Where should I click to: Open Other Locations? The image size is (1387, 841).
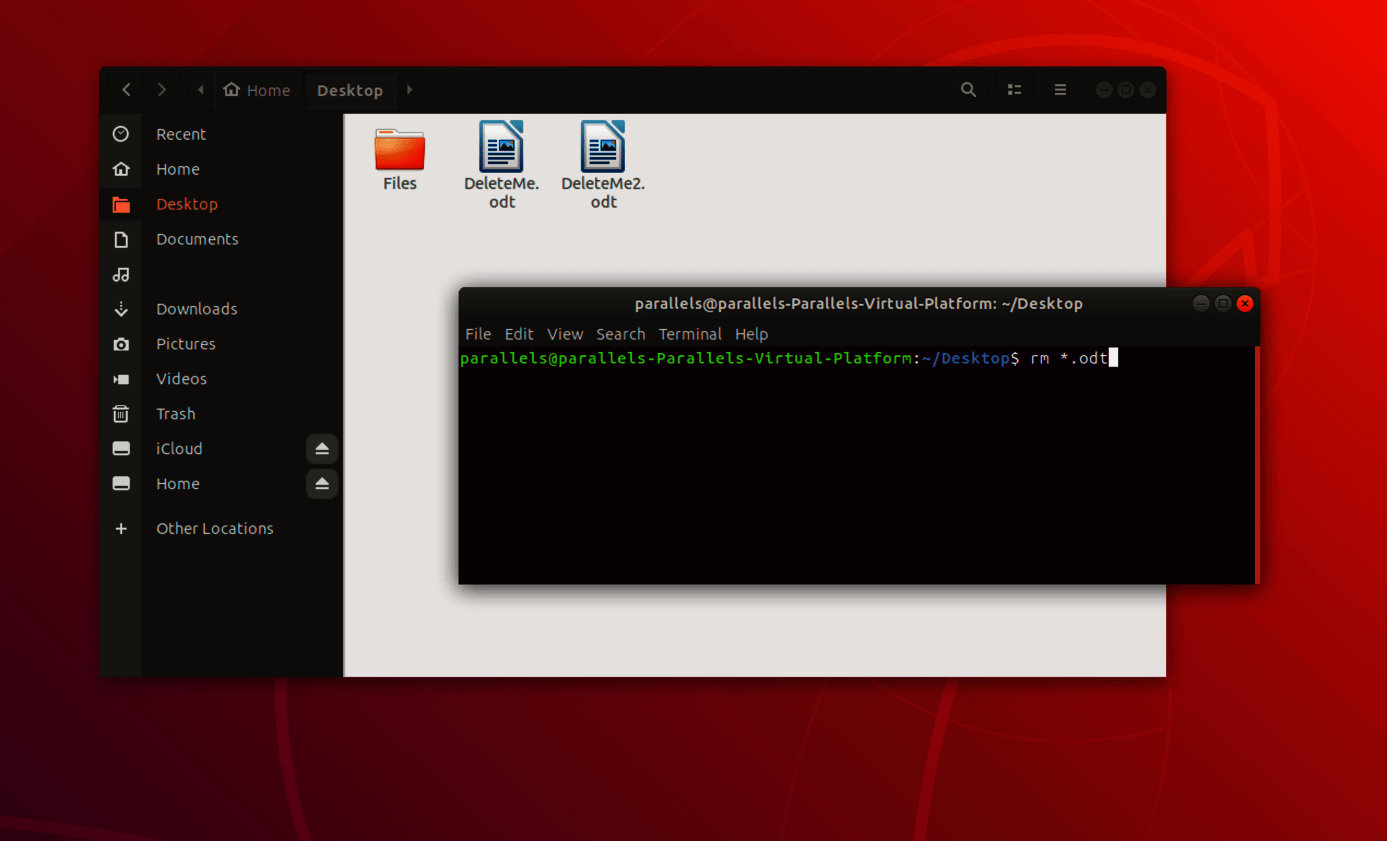pyautogui.click(x=214, y=528)
